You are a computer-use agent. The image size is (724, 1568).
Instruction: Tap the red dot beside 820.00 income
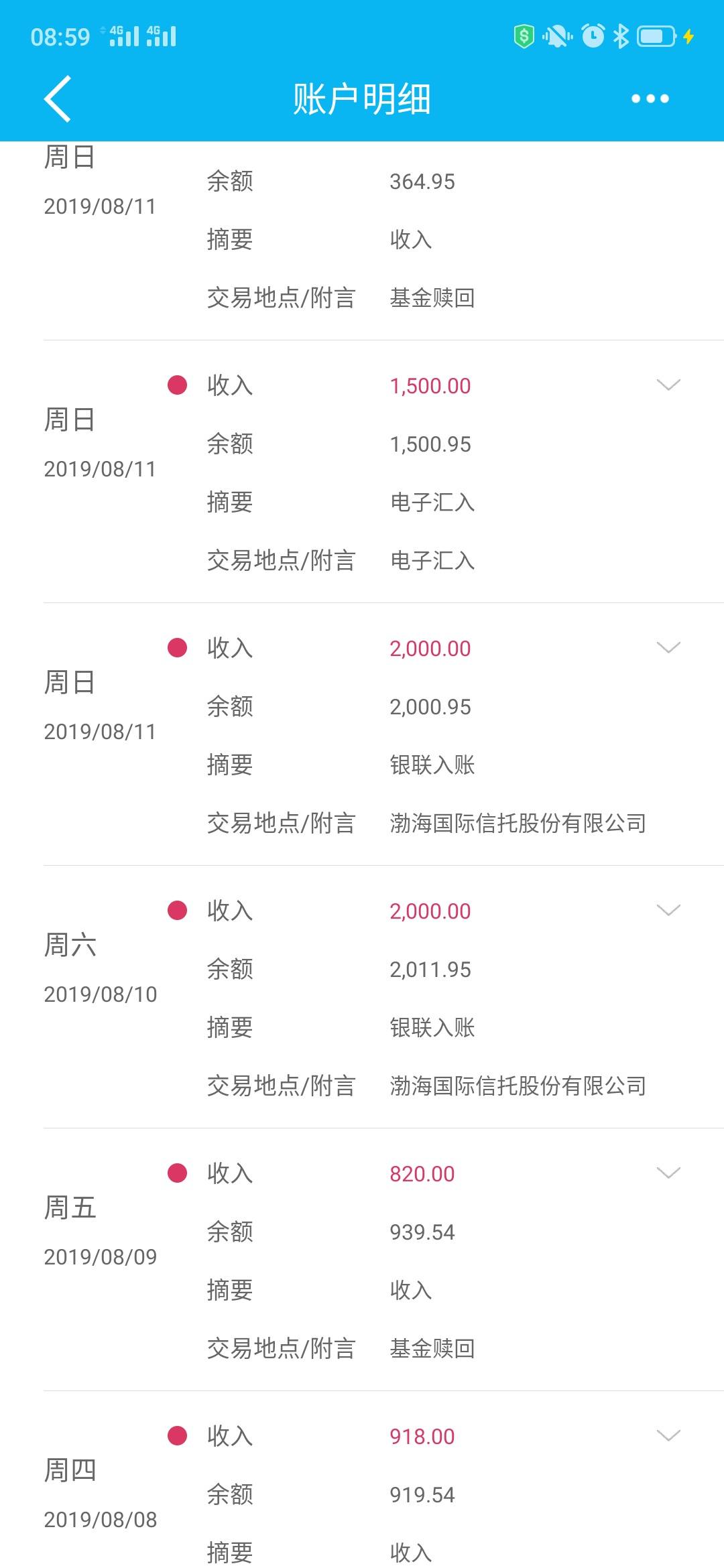pyautogui.click(x=177, y=1173)
